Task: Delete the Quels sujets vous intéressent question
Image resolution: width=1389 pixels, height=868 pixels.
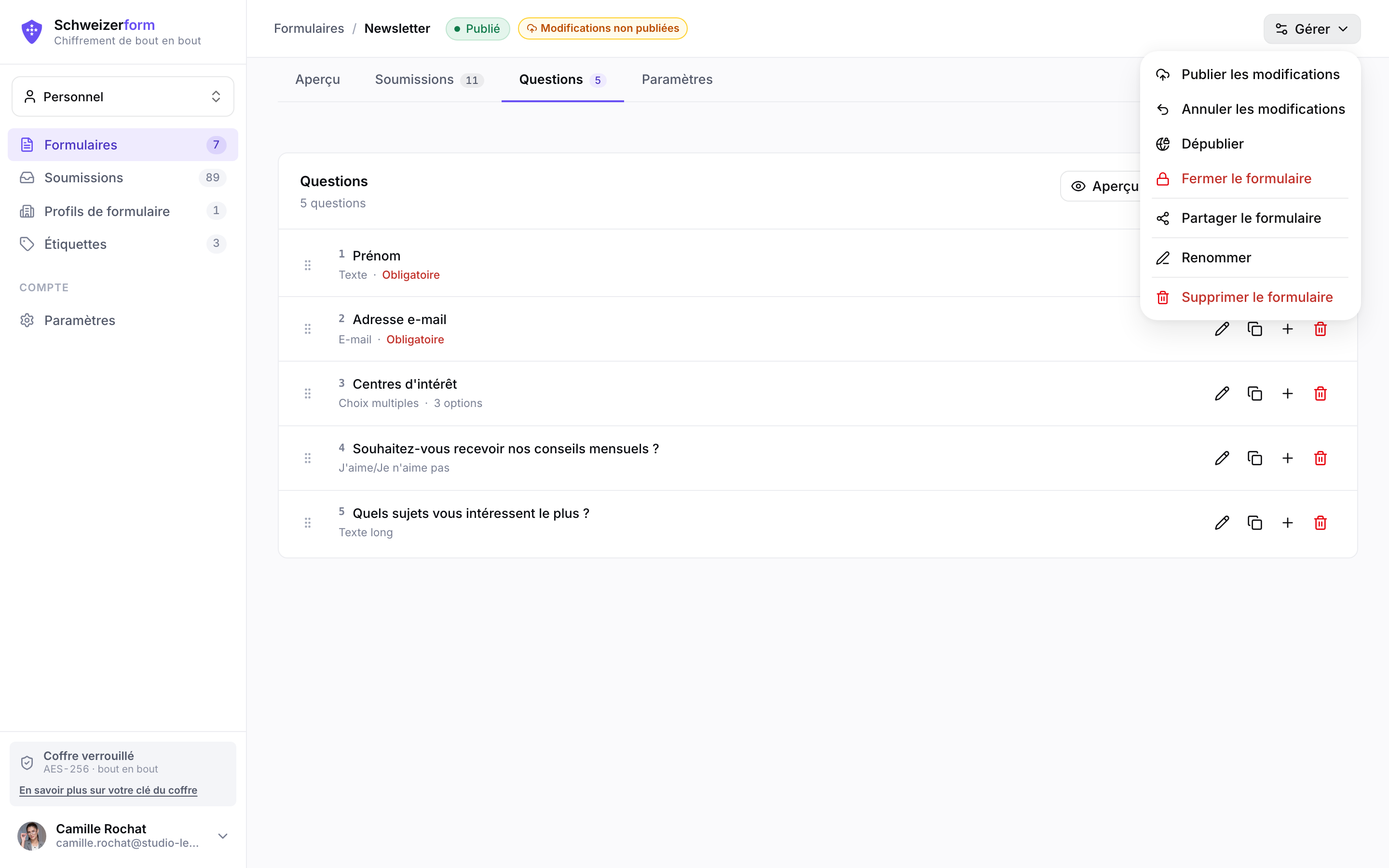Action: (x=1320, y=522)
